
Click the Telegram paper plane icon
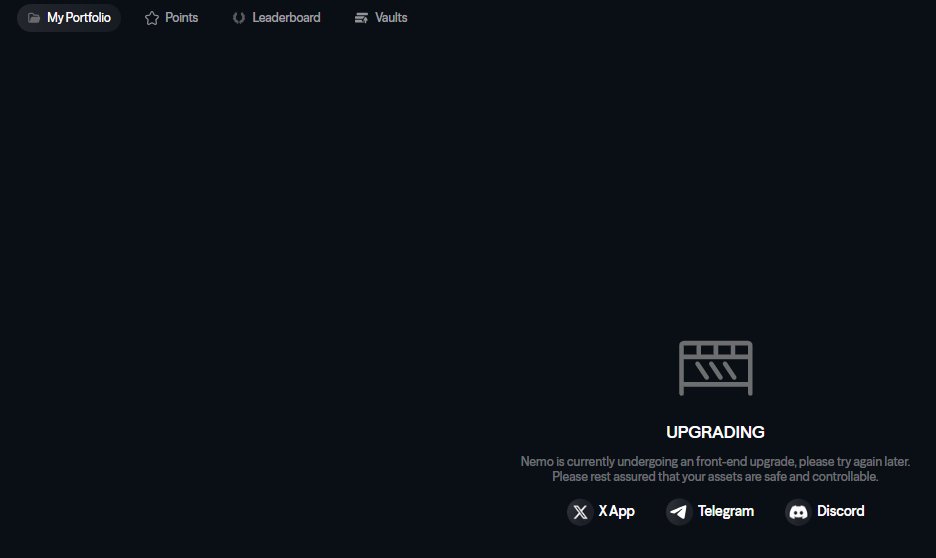coord(679,512)
